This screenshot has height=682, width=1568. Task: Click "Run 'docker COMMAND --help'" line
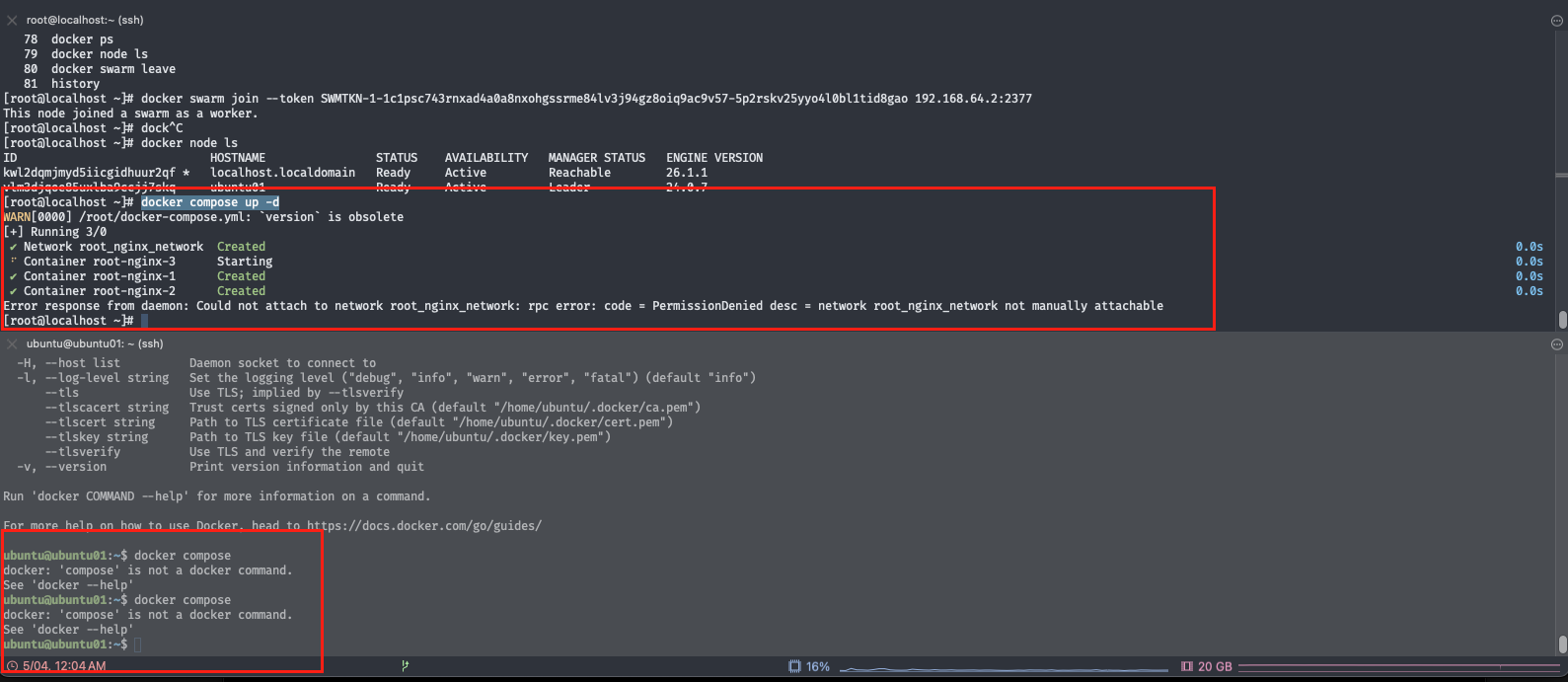point(217,496)
